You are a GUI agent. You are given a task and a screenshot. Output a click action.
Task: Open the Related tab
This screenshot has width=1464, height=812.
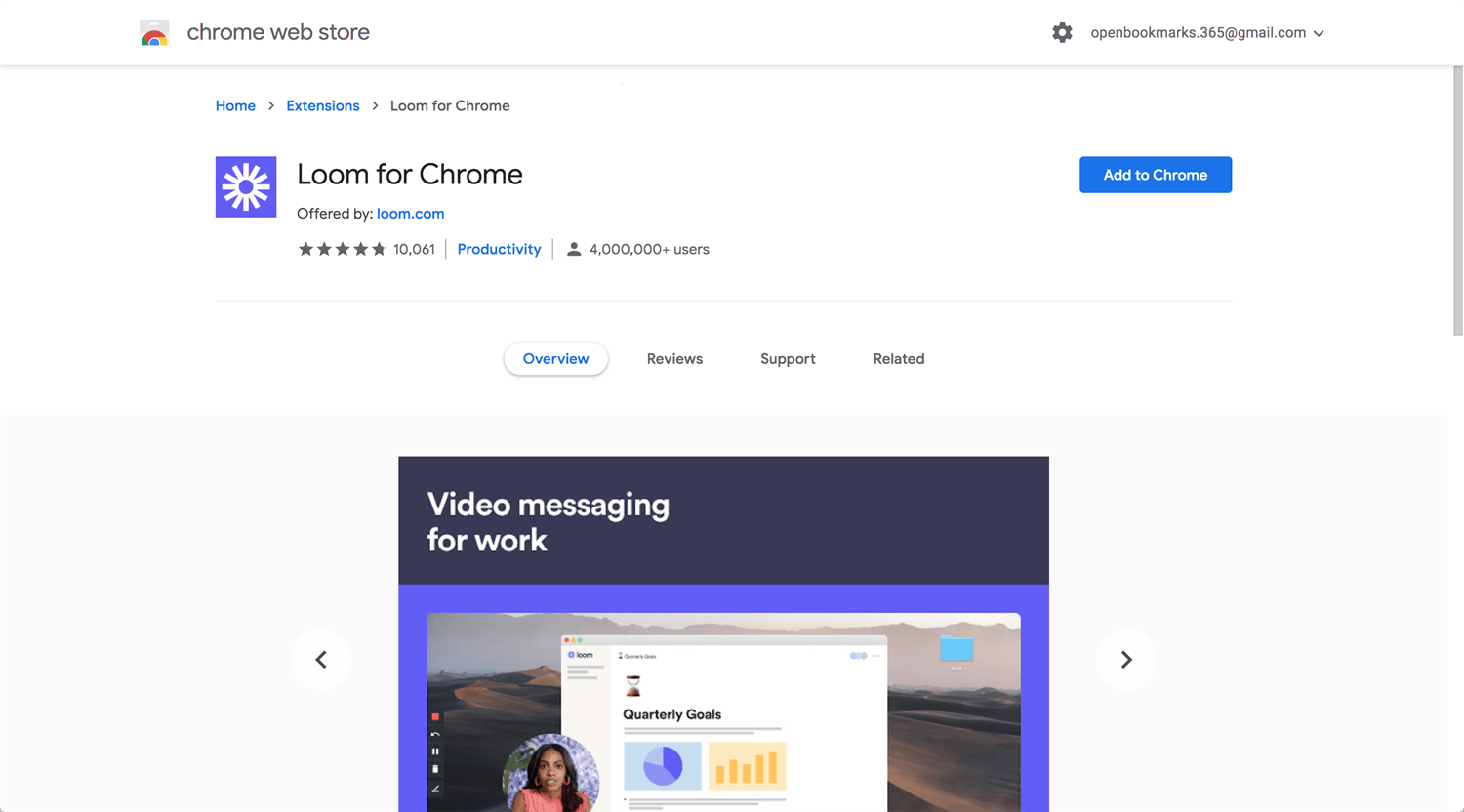899,359
